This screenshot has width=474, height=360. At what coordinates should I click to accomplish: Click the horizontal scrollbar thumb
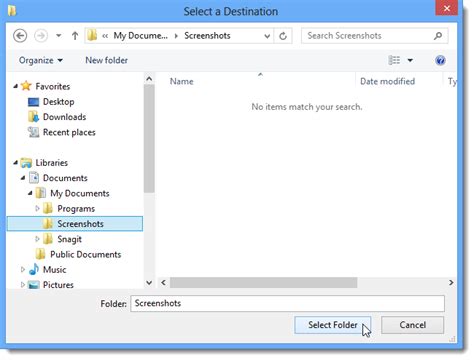click(263, 283)
